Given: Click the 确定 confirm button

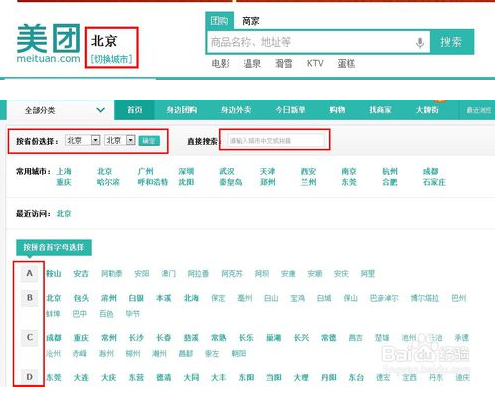Looking at the screenshot, I should point(149,141).
